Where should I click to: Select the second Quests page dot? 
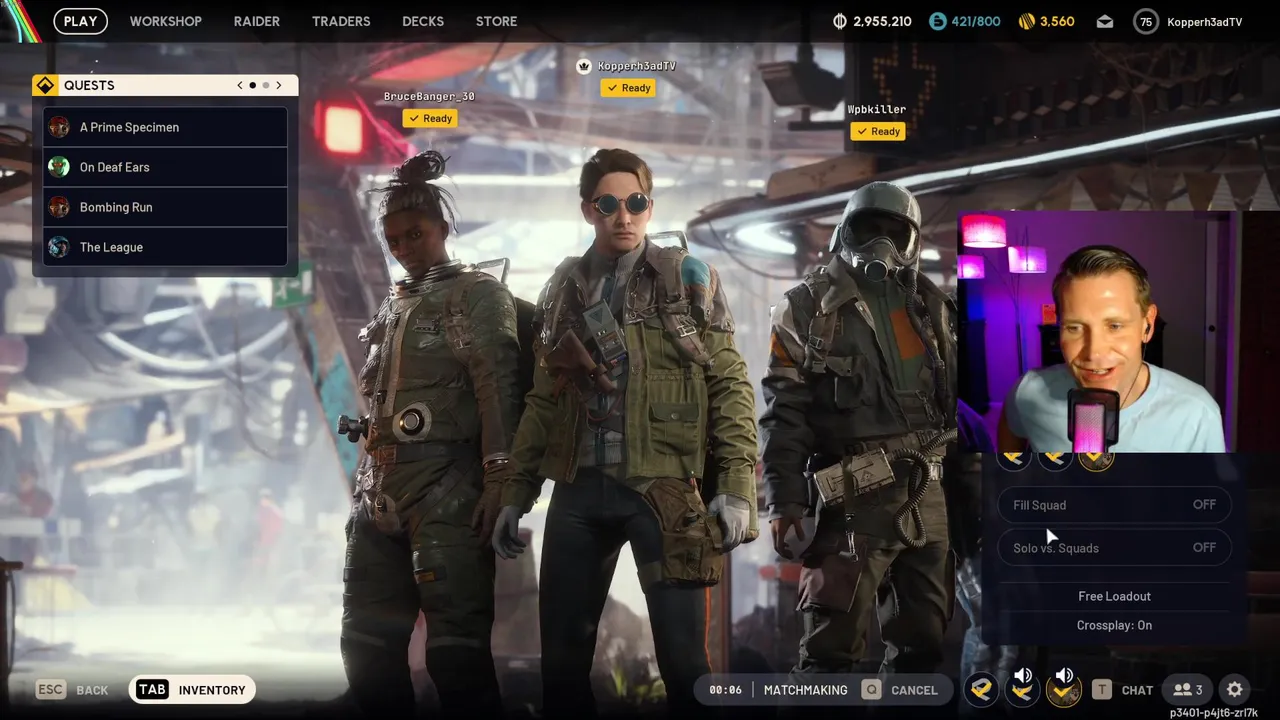click(265, 85)
